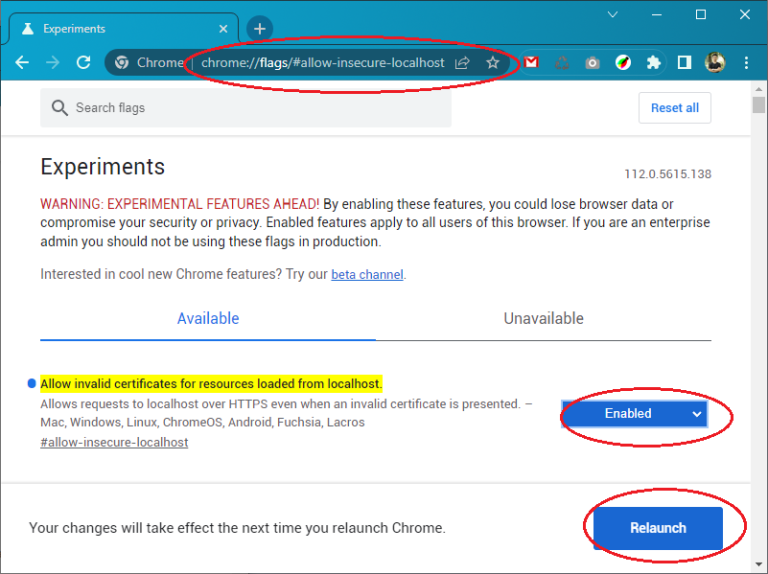
Task: Open Chrome's three-dot menu
Action: (745, 62)
